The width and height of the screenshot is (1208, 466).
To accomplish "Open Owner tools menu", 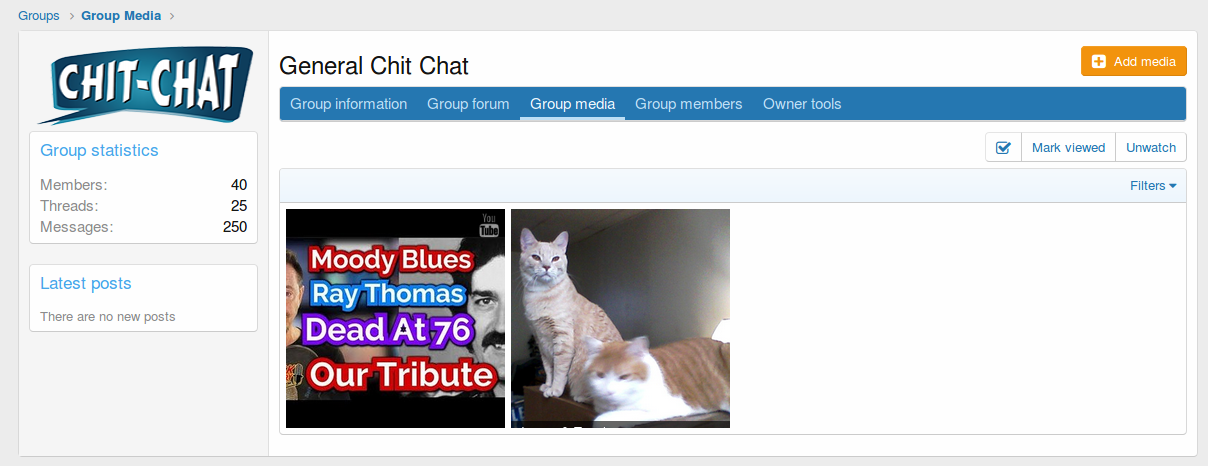I will [x=802, y=104].
